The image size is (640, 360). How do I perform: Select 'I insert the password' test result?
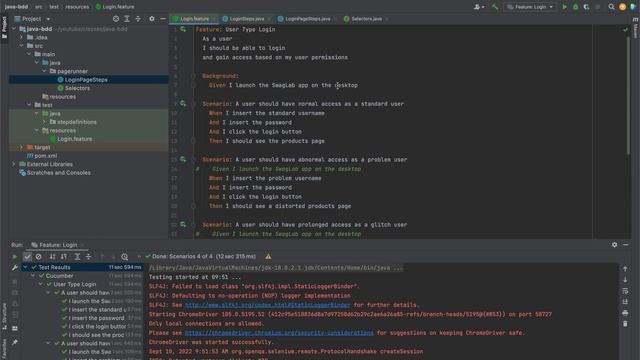[96, 318]
